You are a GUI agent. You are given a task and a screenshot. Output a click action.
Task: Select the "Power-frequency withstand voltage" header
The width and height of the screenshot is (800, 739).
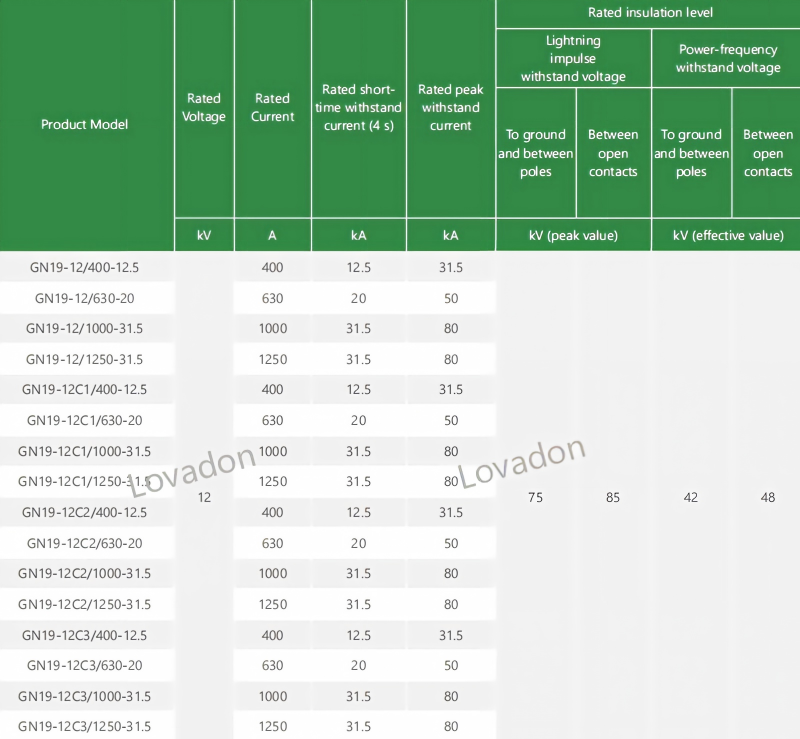pos(728,58)
